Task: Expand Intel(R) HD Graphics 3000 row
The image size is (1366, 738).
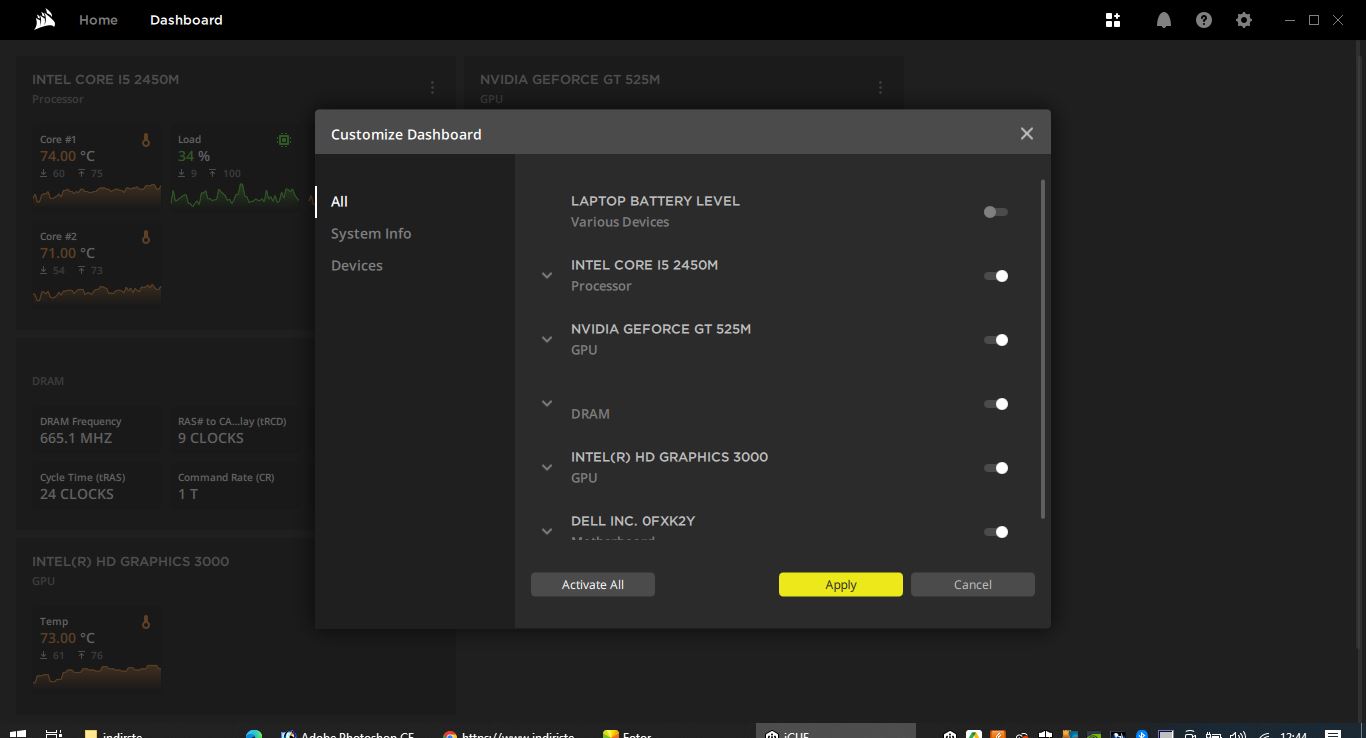Action: (547, 467)
